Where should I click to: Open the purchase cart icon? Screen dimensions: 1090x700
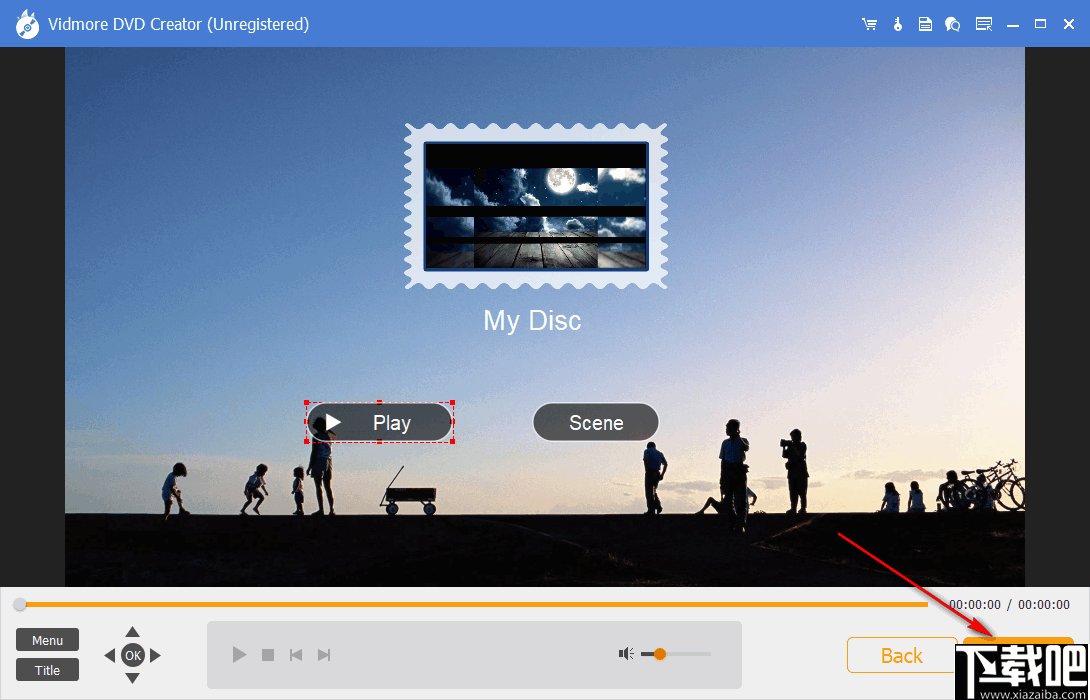pos(869,23)
